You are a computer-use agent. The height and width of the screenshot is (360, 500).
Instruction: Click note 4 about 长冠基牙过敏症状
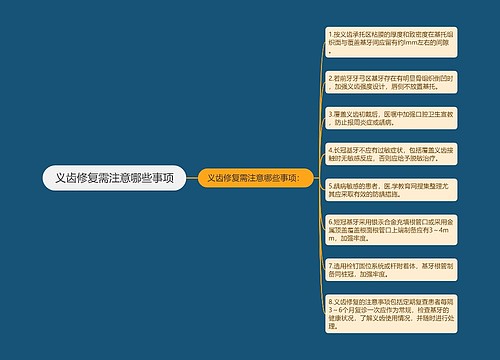[391, 154]
